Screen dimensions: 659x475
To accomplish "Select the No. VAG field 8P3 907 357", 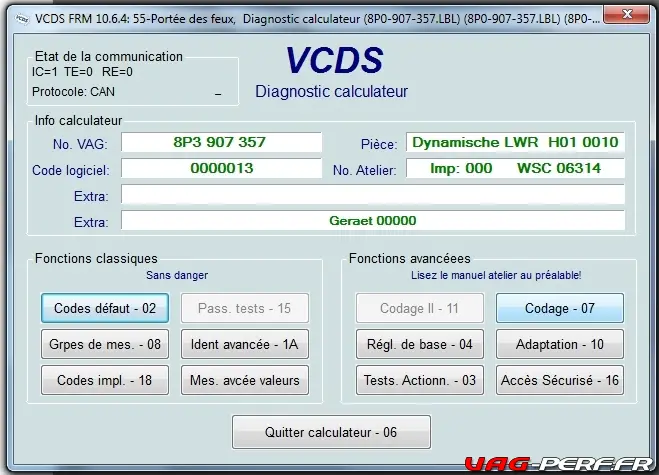I will coord(221,142).
